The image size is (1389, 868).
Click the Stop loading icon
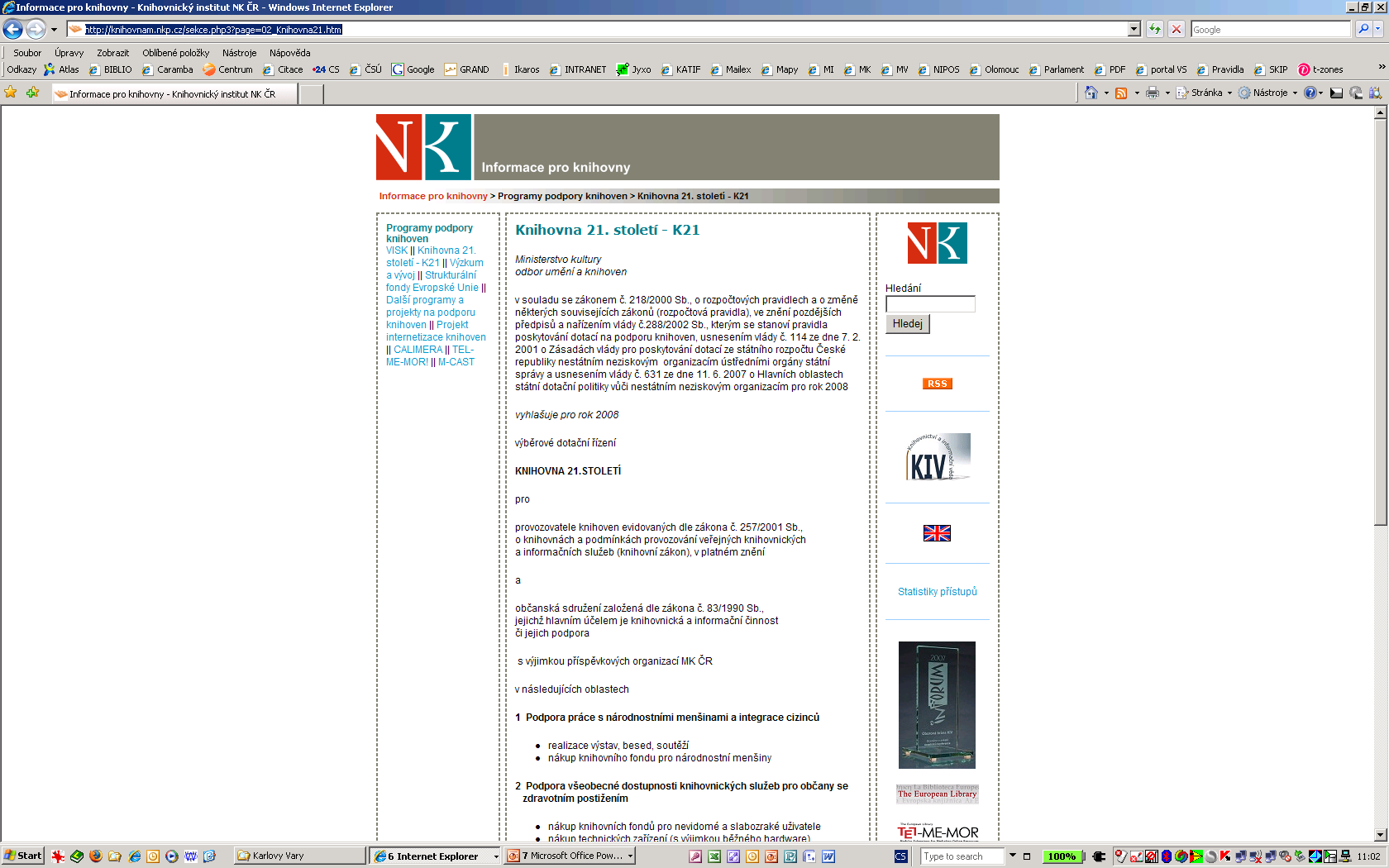pos(1177,29)
